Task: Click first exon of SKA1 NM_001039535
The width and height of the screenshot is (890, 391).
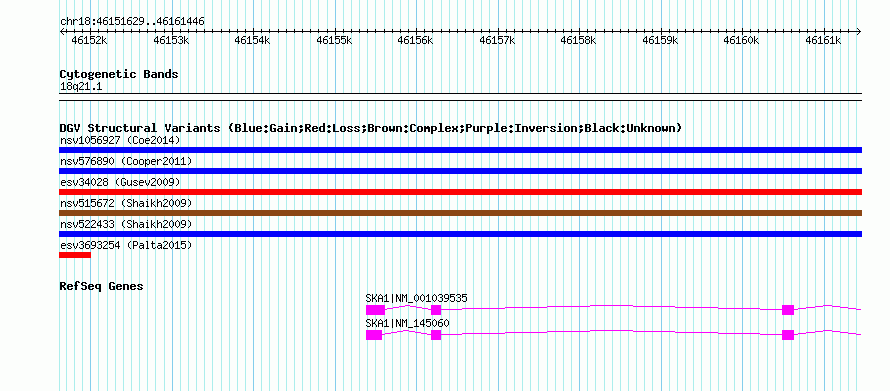Action: [x=375, y=310]
